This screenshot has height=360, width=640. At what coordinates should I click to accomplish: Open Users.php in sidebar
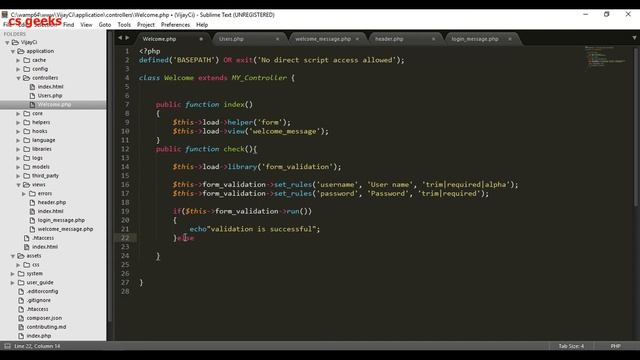(x=50, y=96)
